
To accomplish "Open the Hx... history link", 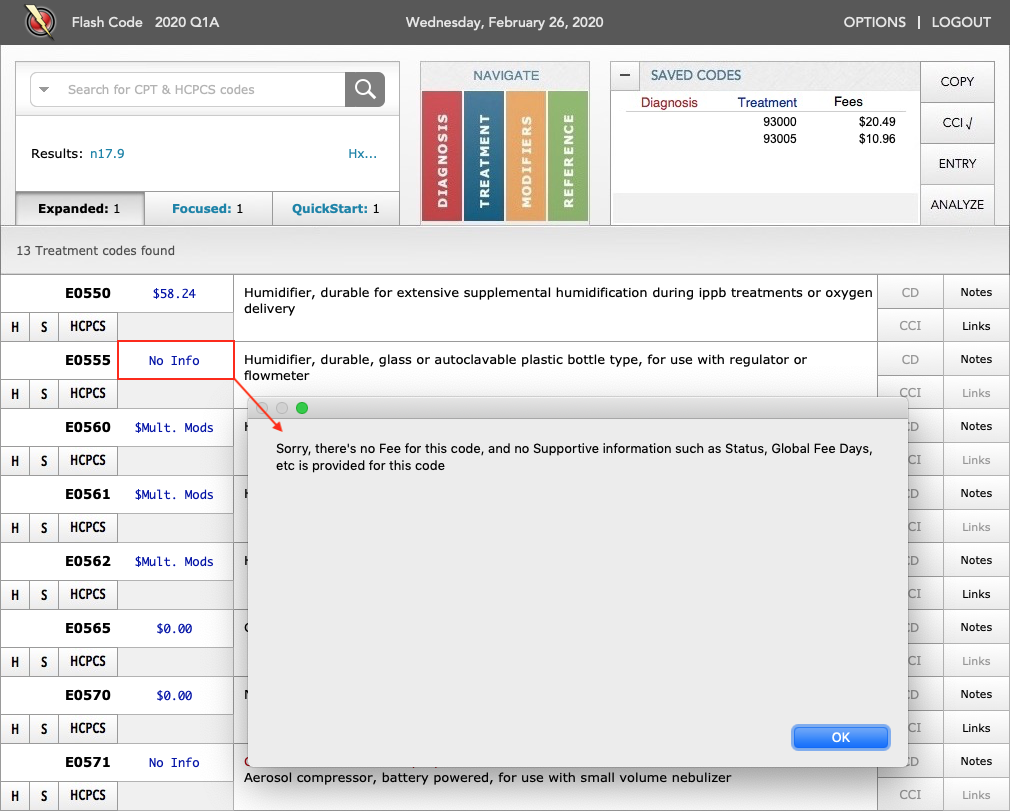I will click(362, 154).
